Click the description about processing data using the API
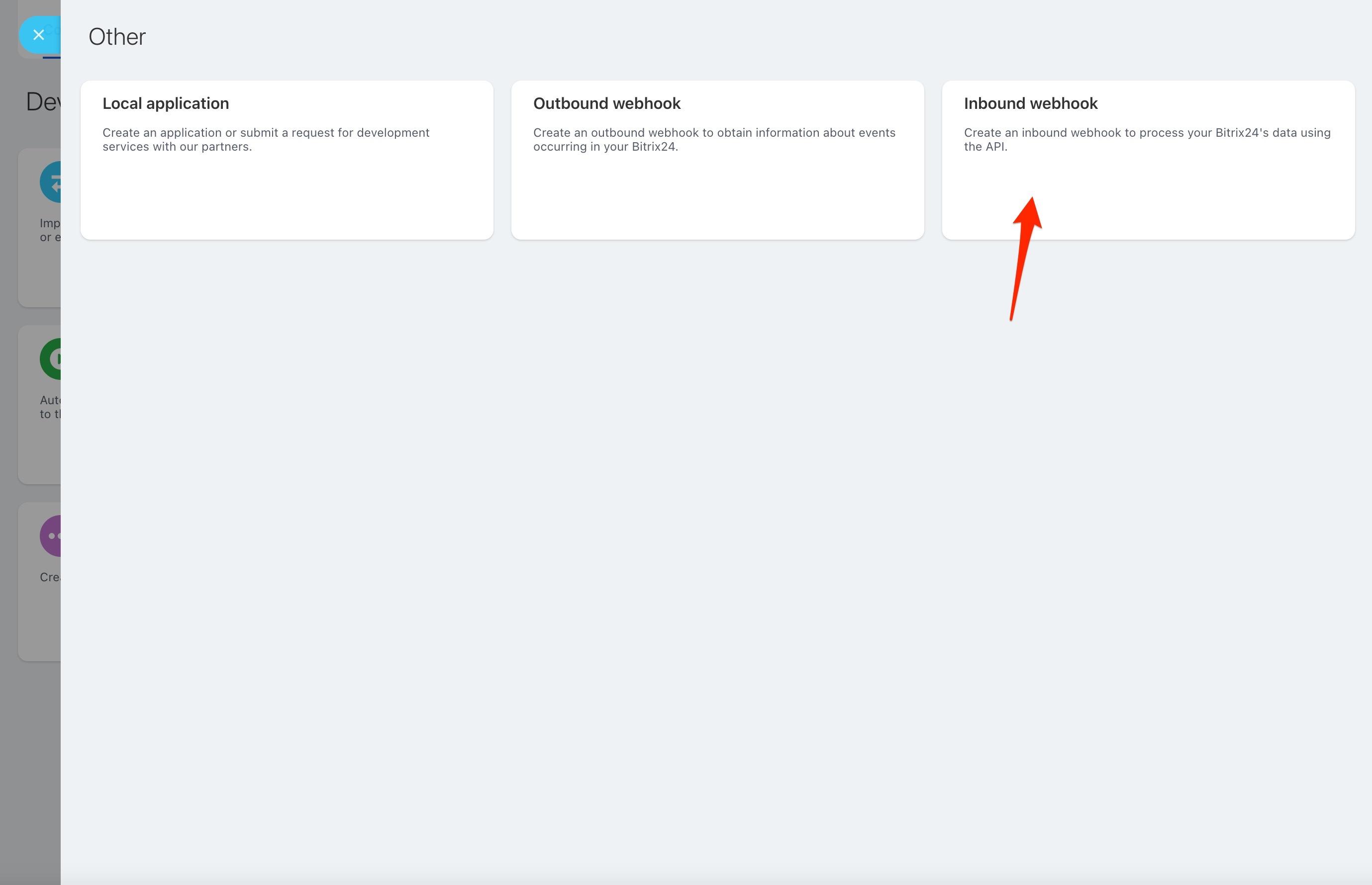This screenshot has width=1372, height=885. (x=1147, y=140)
